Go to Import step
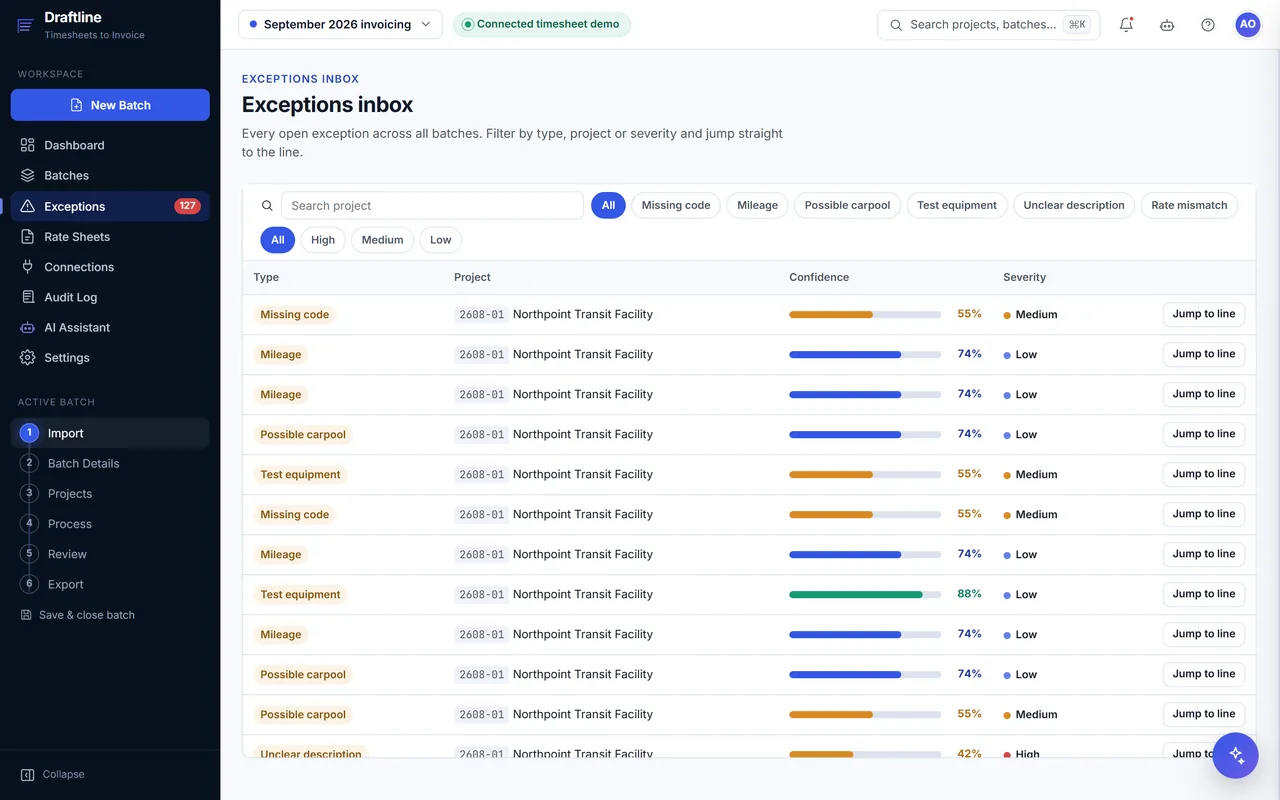This screenshot has width=1280, height=800. (x=110, y=433)
